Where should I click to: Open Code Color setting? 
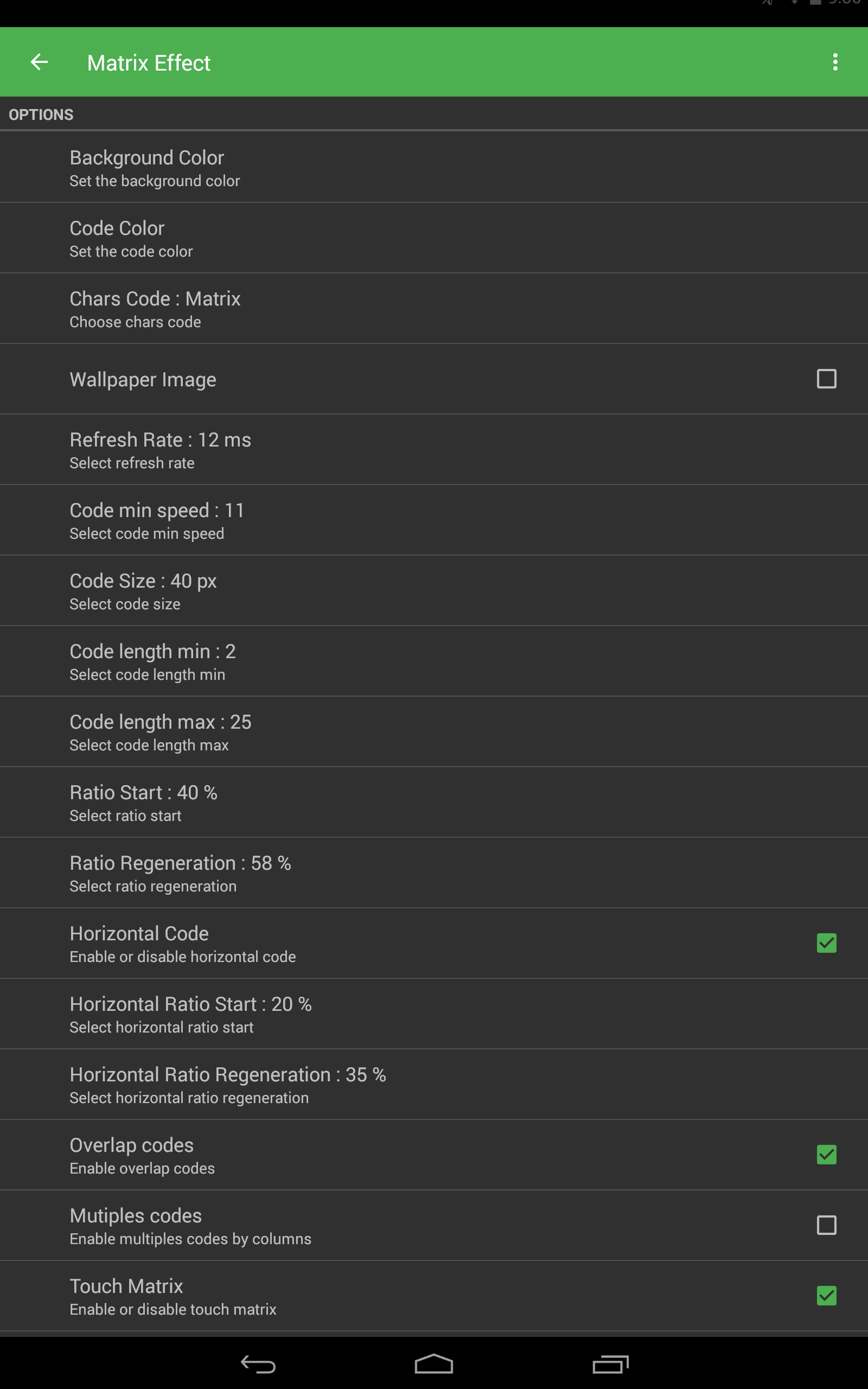tap(434, 238)
